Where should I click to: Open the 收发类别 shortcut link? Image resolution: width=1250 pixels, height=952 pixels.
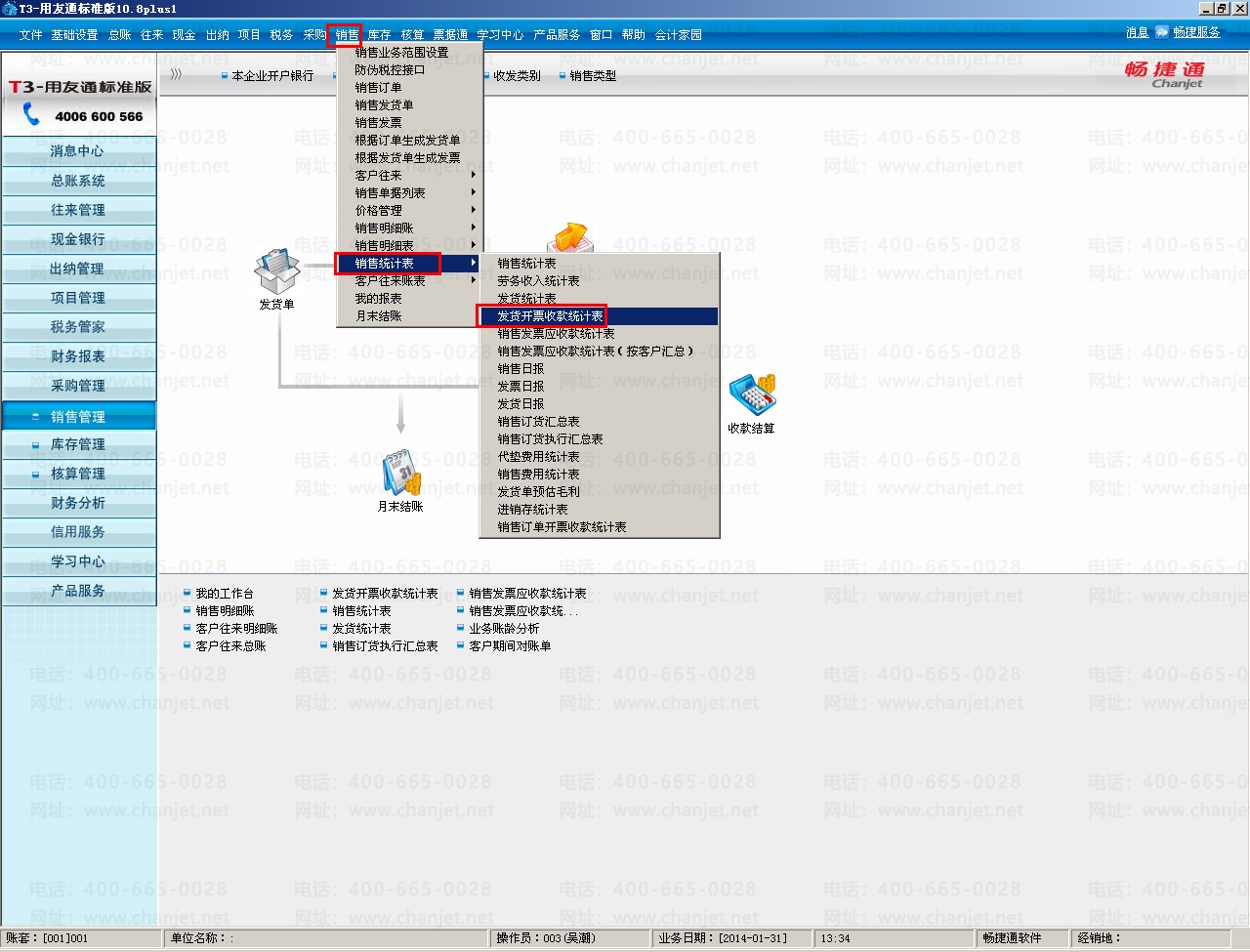(517, 76)
